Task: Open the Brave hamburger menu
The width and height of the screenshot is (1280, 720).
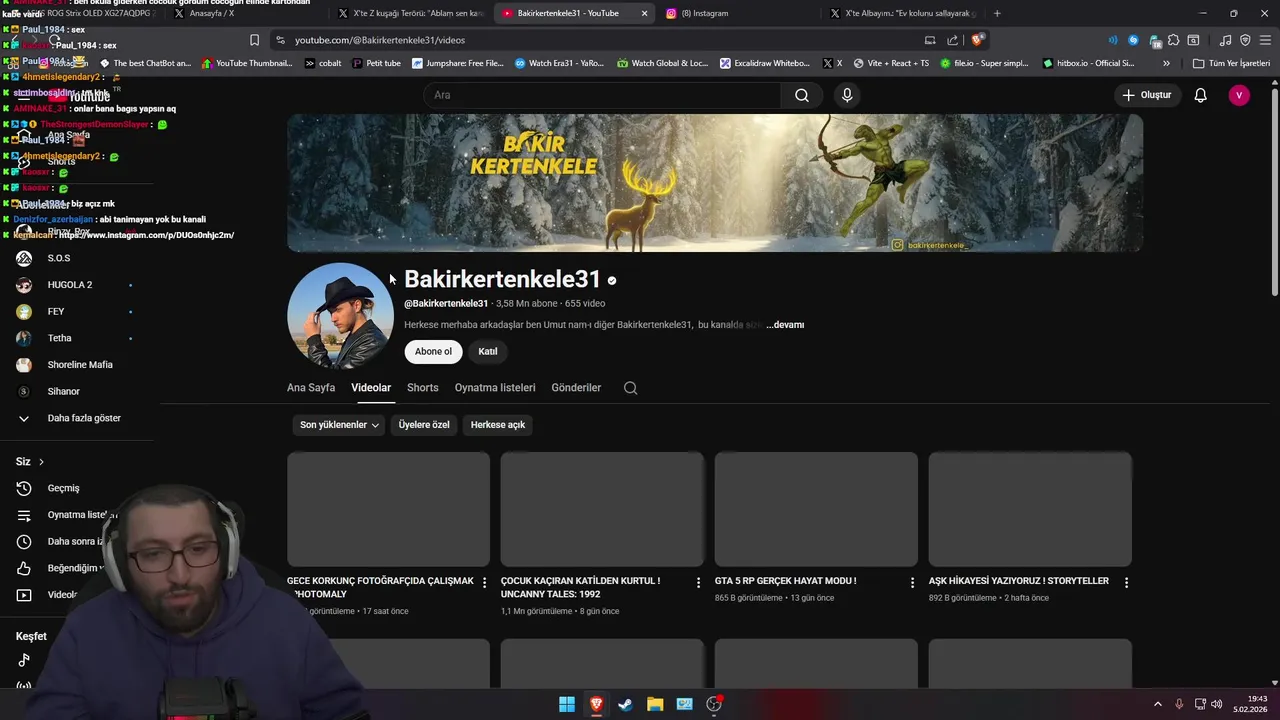Action: coord(1265,40)
